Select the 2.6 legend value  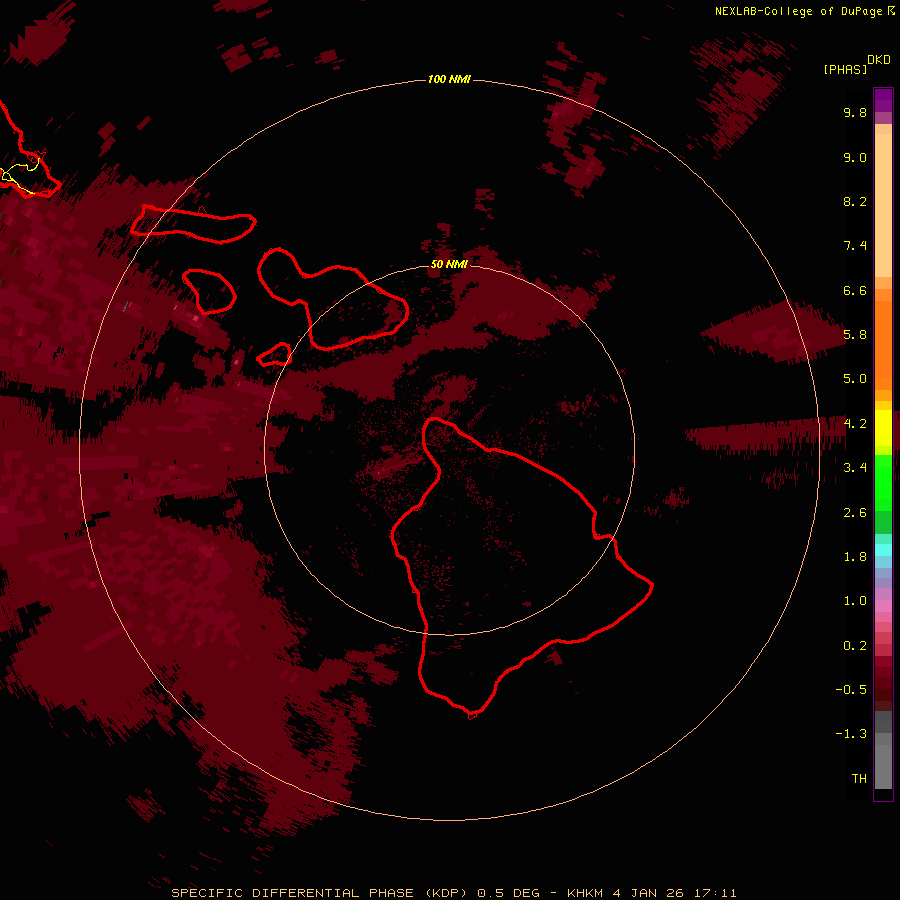855,513
